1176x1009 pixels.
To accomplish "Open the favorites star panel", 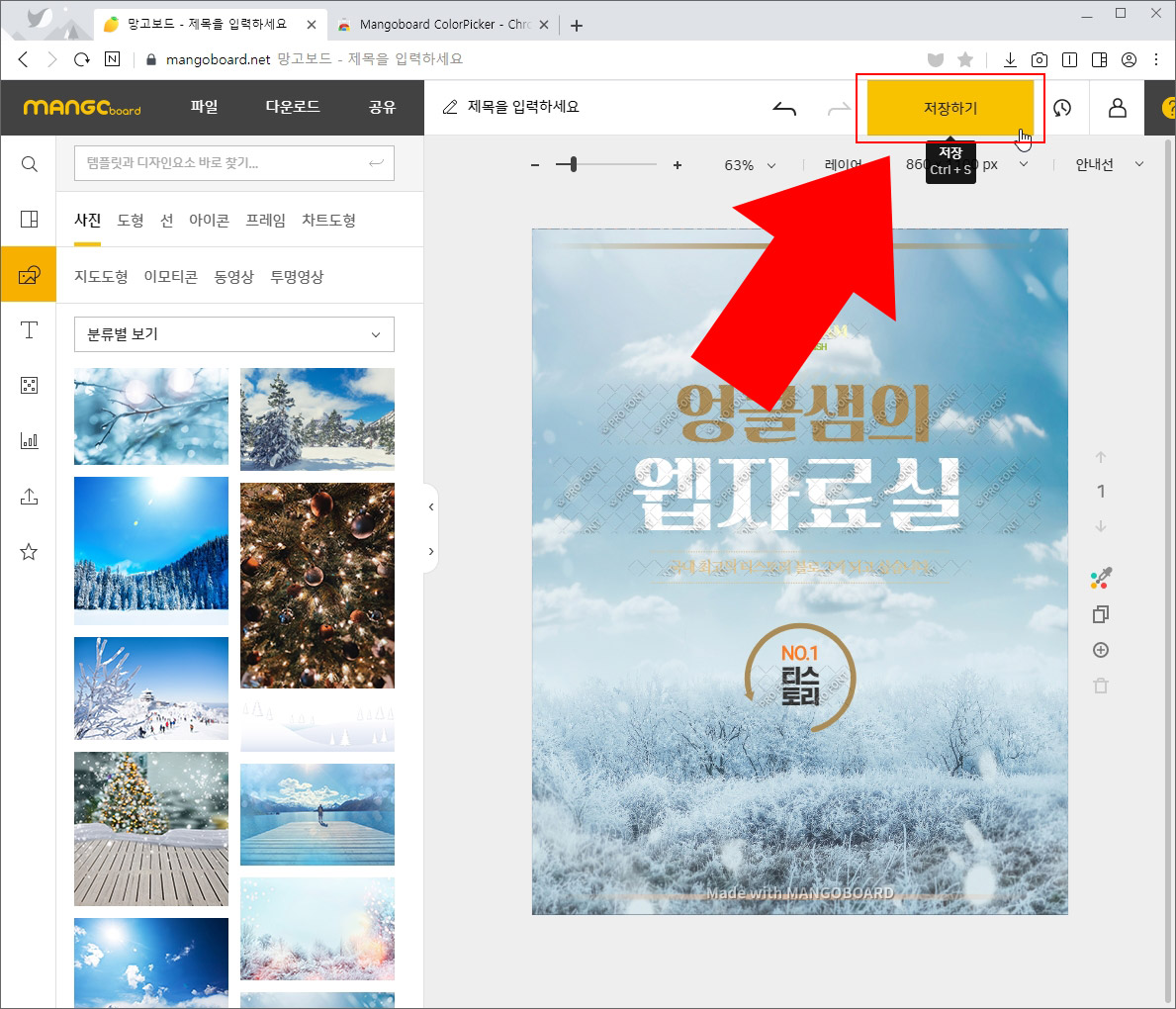I will (29, 551).
